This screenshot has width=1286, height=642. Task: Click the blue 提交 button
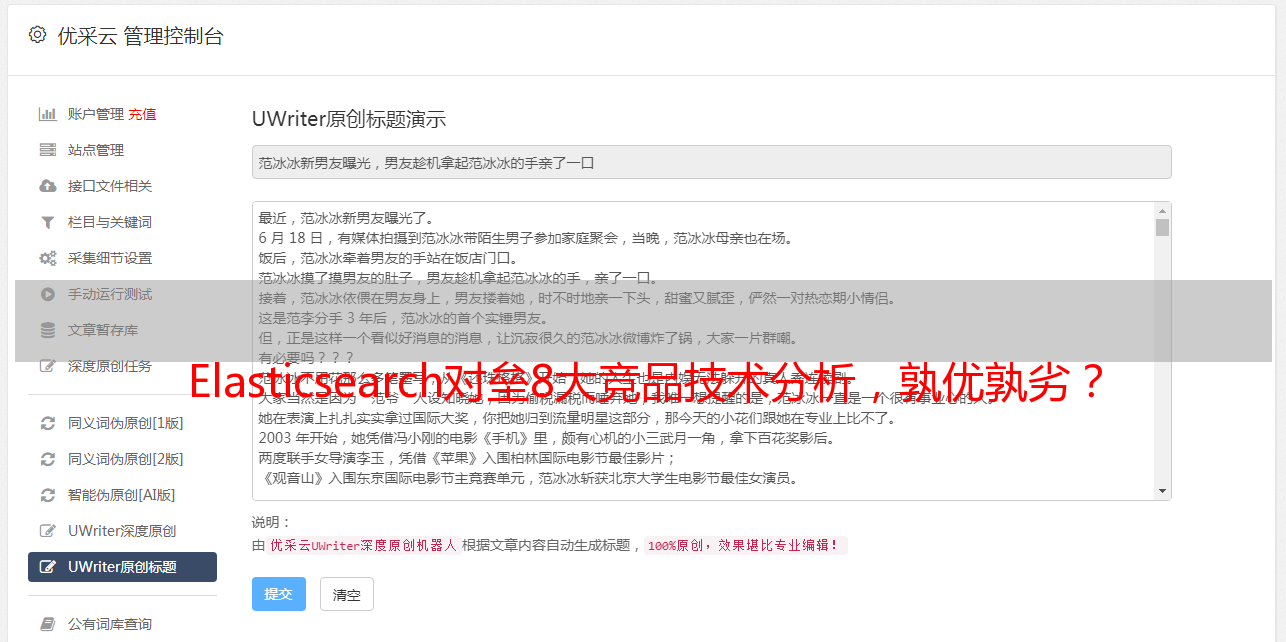pyautogui.click(x=278, y=594)
